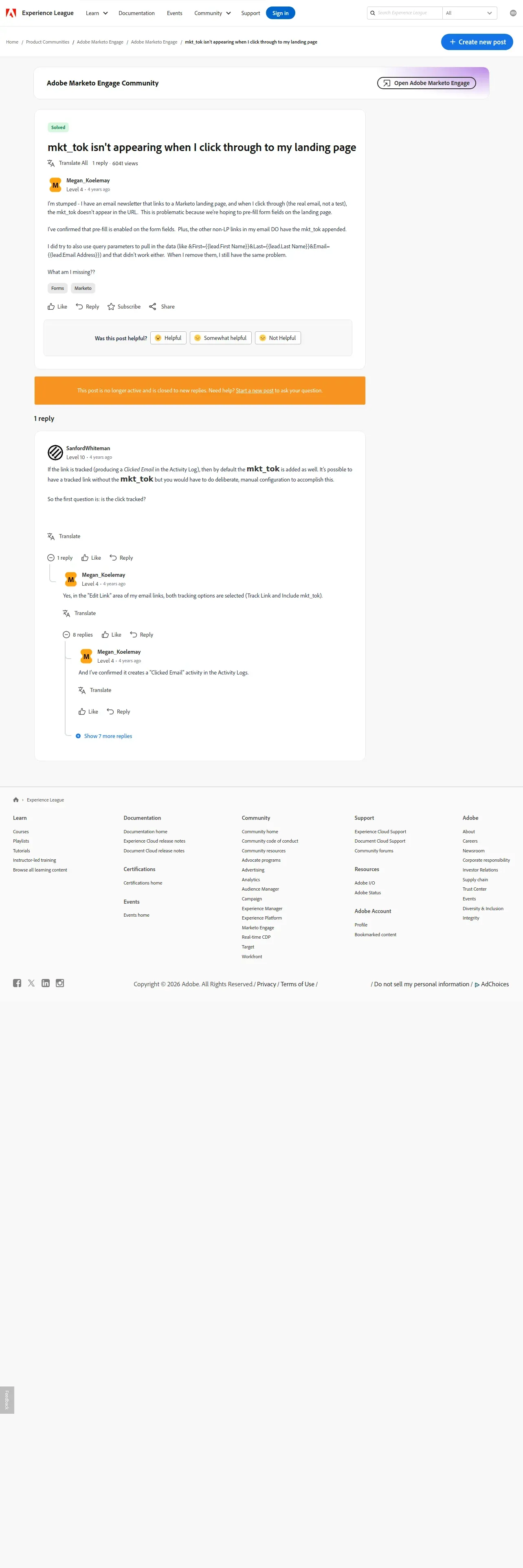Like the original post
The image size is (523, 1568).
point(51,307)
